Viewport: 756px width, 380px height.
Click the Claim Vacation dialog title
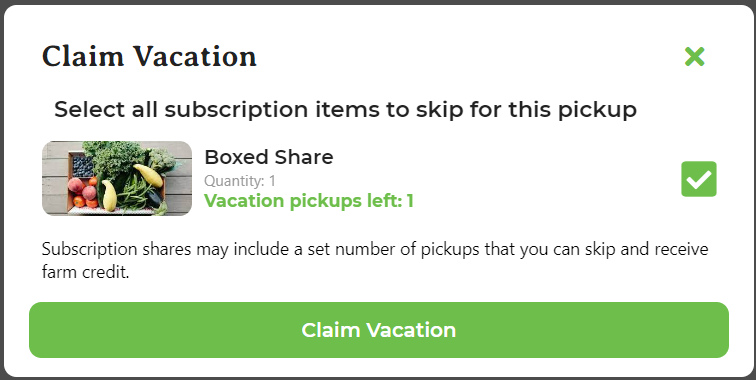tap(149, 56)
